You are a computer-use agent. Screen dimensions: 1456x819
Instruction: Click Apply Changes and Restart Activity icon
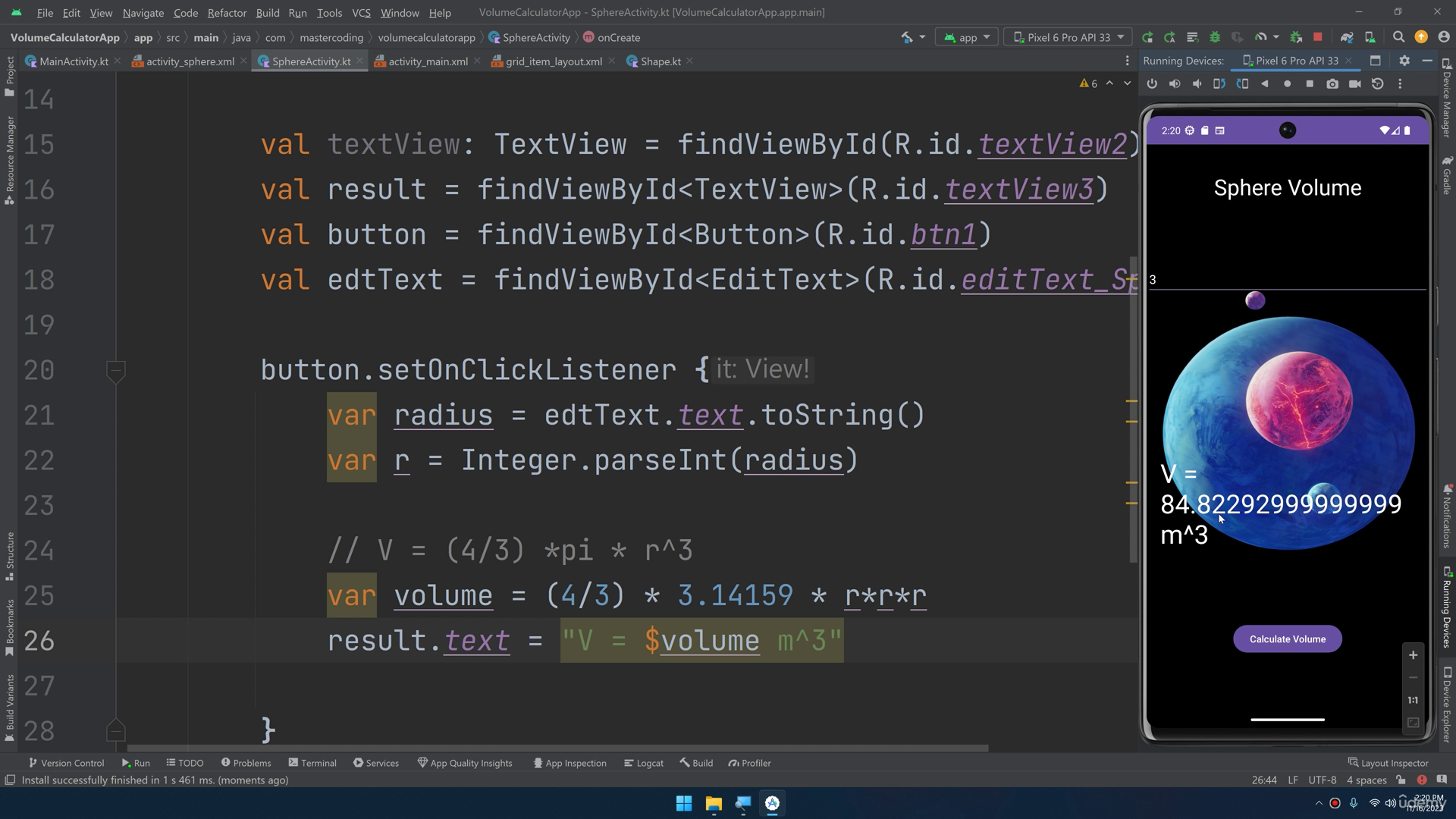pyautogui.click(x=1169, y=37)
